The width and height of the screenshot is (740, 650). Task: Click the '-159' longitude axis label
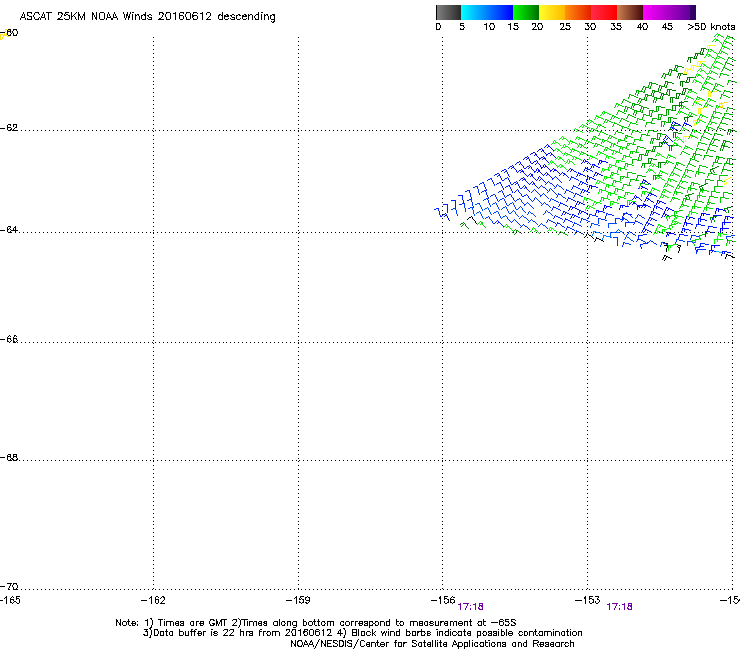(298, 600)
